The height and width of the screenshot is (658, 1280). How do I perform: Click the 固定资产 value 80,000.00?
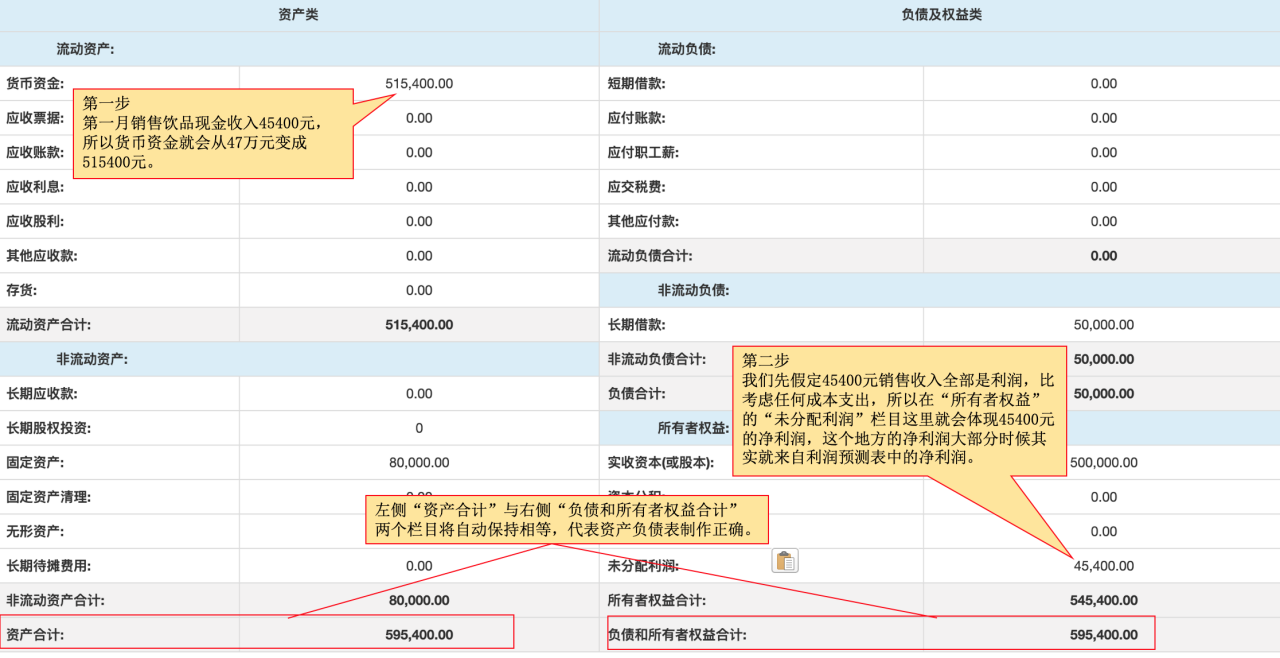[x=419, y=463]
